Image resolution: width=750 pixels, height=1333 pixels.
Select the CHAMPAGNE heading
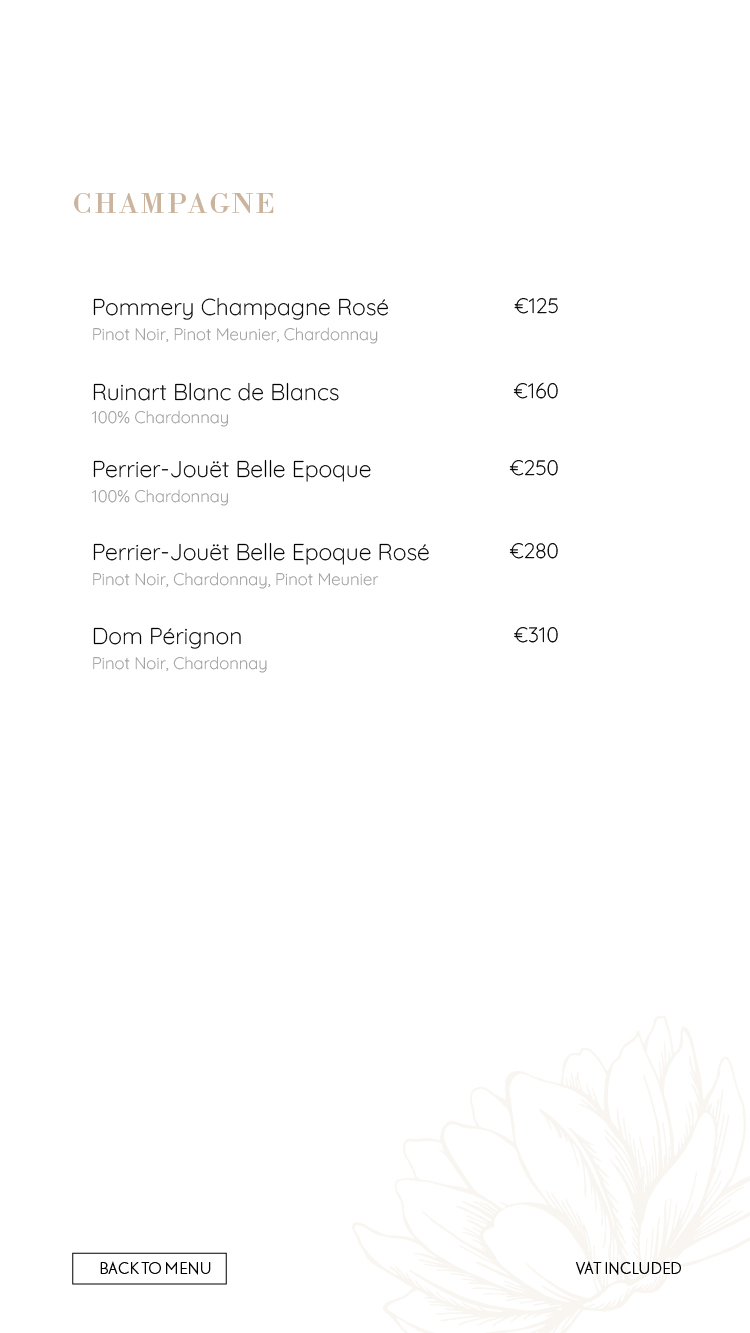[x=174, y=204]
